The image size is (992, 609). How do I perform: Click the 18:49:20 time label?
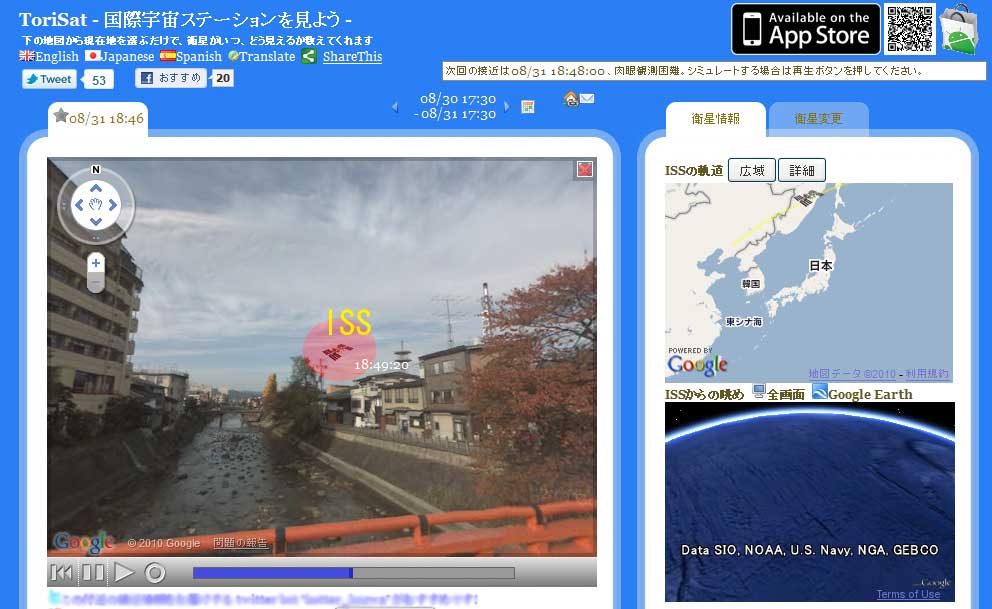tap(381, 365)
